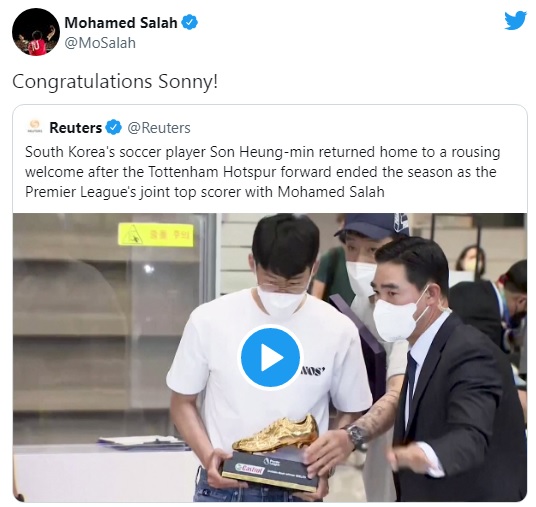Click the Twitter bird logo
This screenshot has height=507, width=536.
515,21
